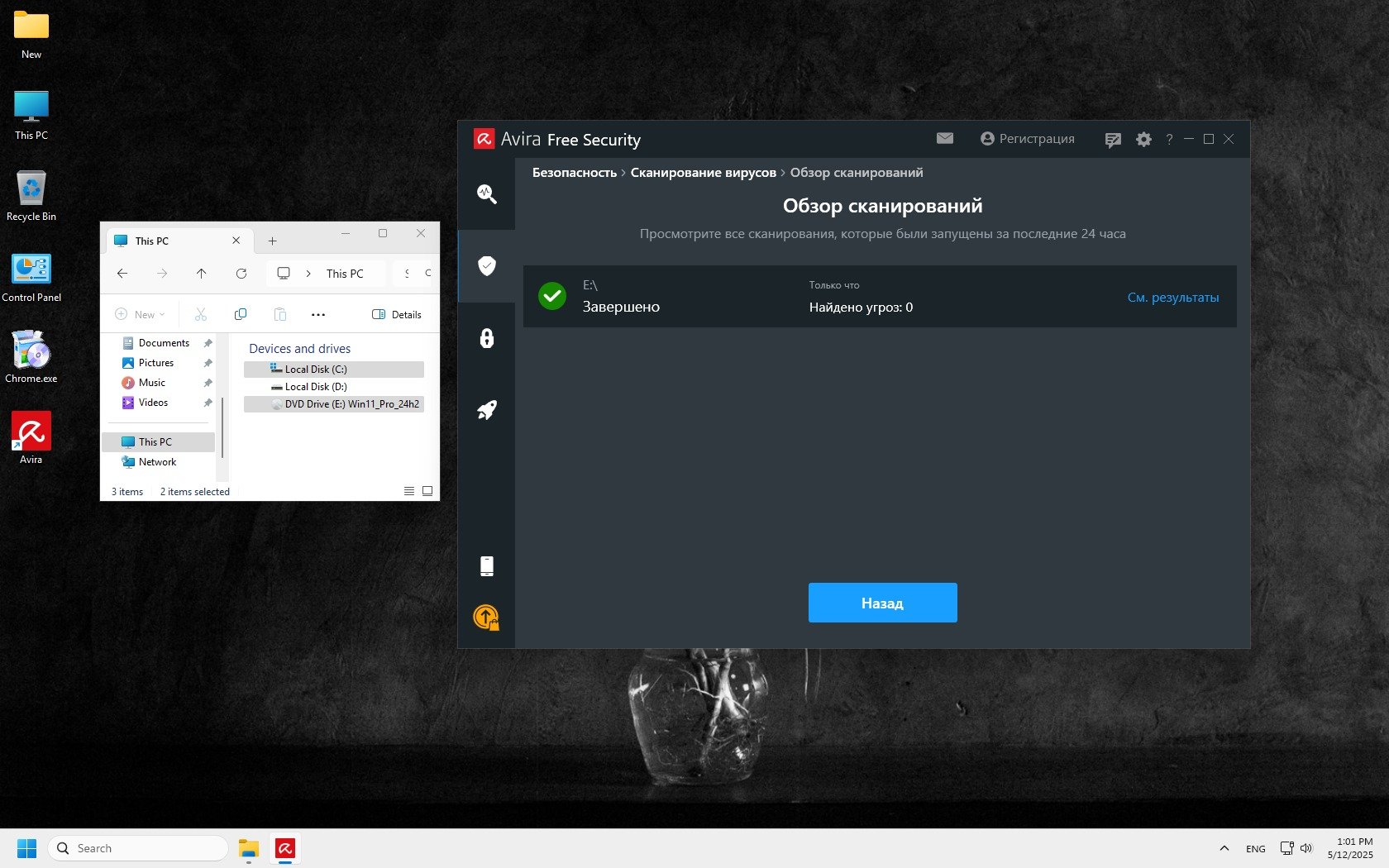Collapse the Devices and drives group header
Image resolution: width=1389 pixels, height=868 pixels.
click(299, 349)
